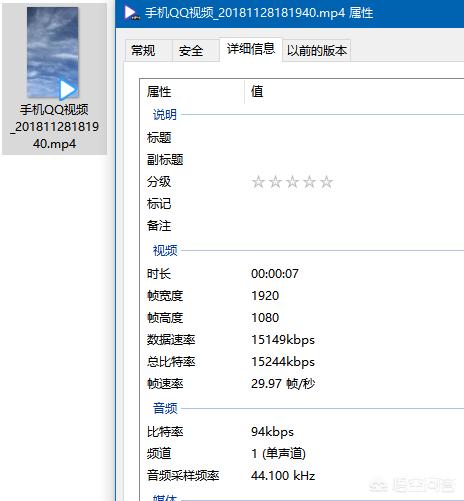Click the 帧宽度 property label
This screenshot has width=464, height=501.
(x=165, y=296)
